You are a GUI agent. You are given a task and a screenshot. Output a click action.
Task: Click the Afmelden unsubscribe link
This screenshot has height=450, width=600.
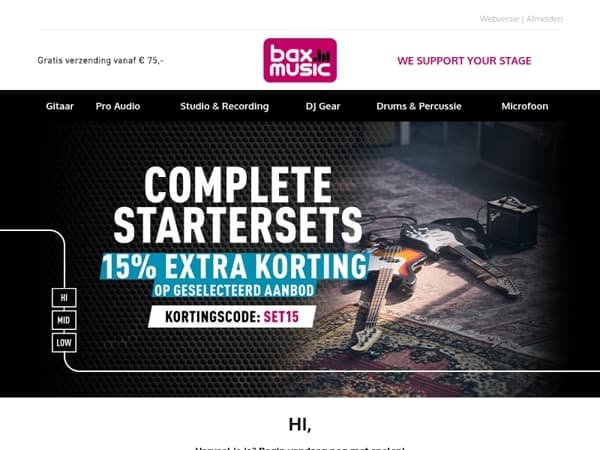click(x=545, y=19)
